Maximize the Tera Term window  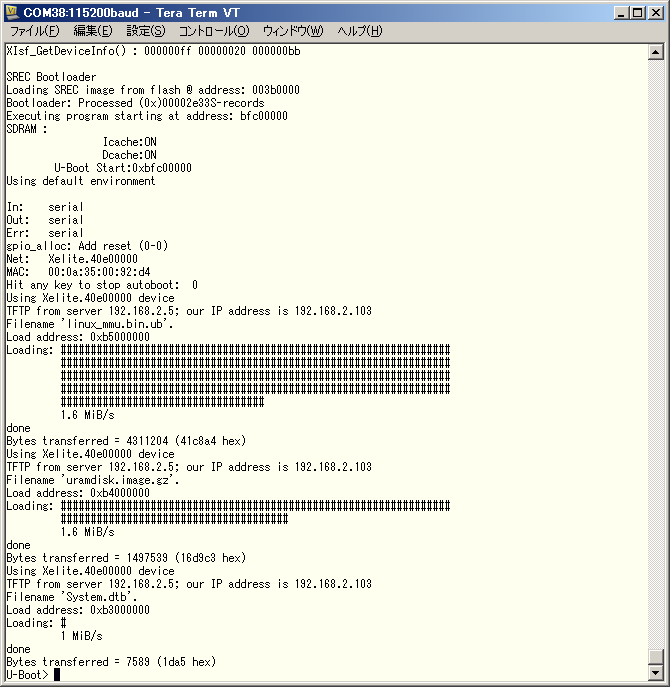[x=636, y=12]
